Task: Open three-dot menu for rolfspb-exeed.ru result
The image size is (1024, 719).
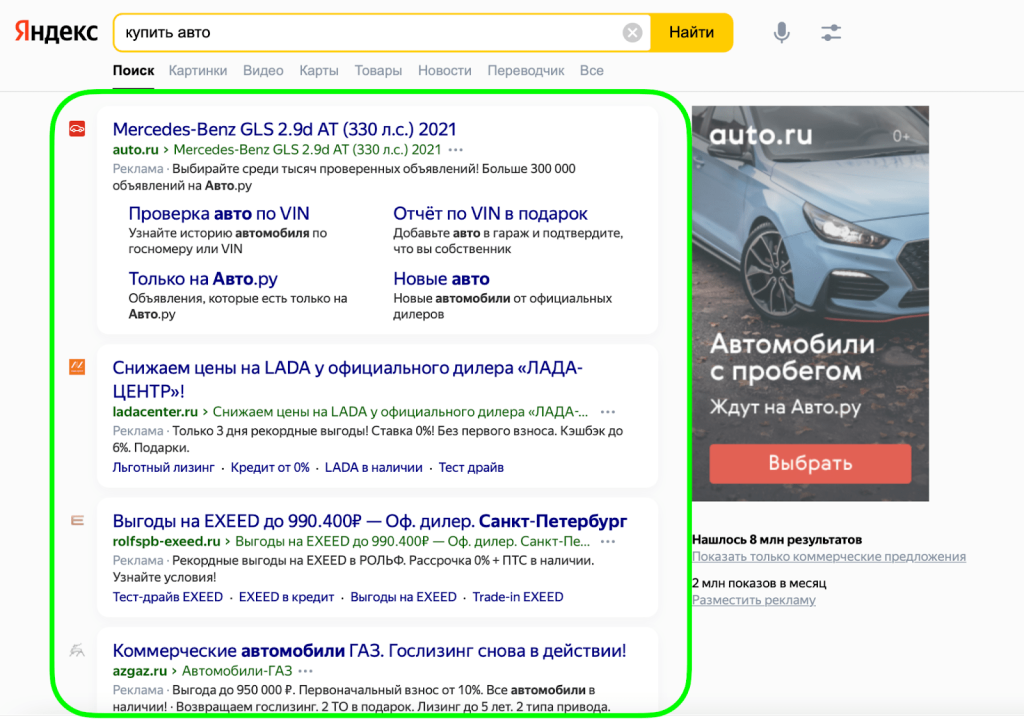Action: click(608, 542)
